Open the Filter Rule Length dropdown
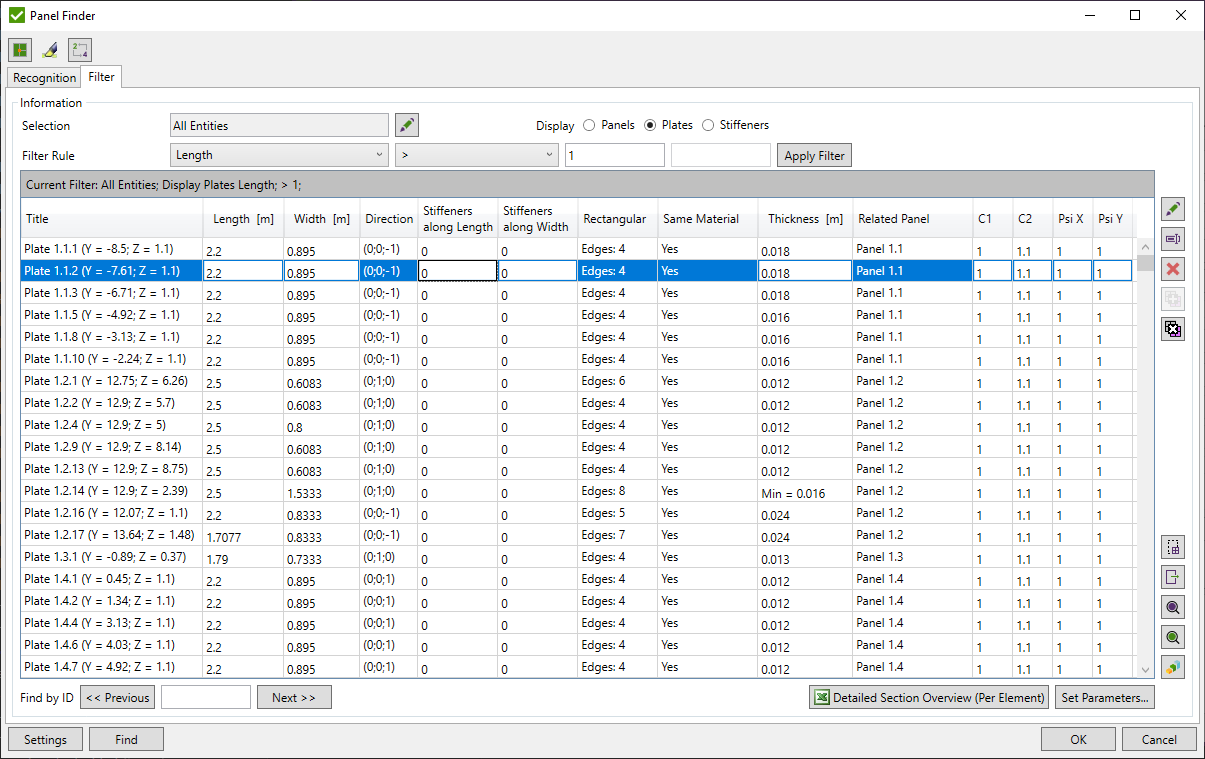 click(279, 155)
